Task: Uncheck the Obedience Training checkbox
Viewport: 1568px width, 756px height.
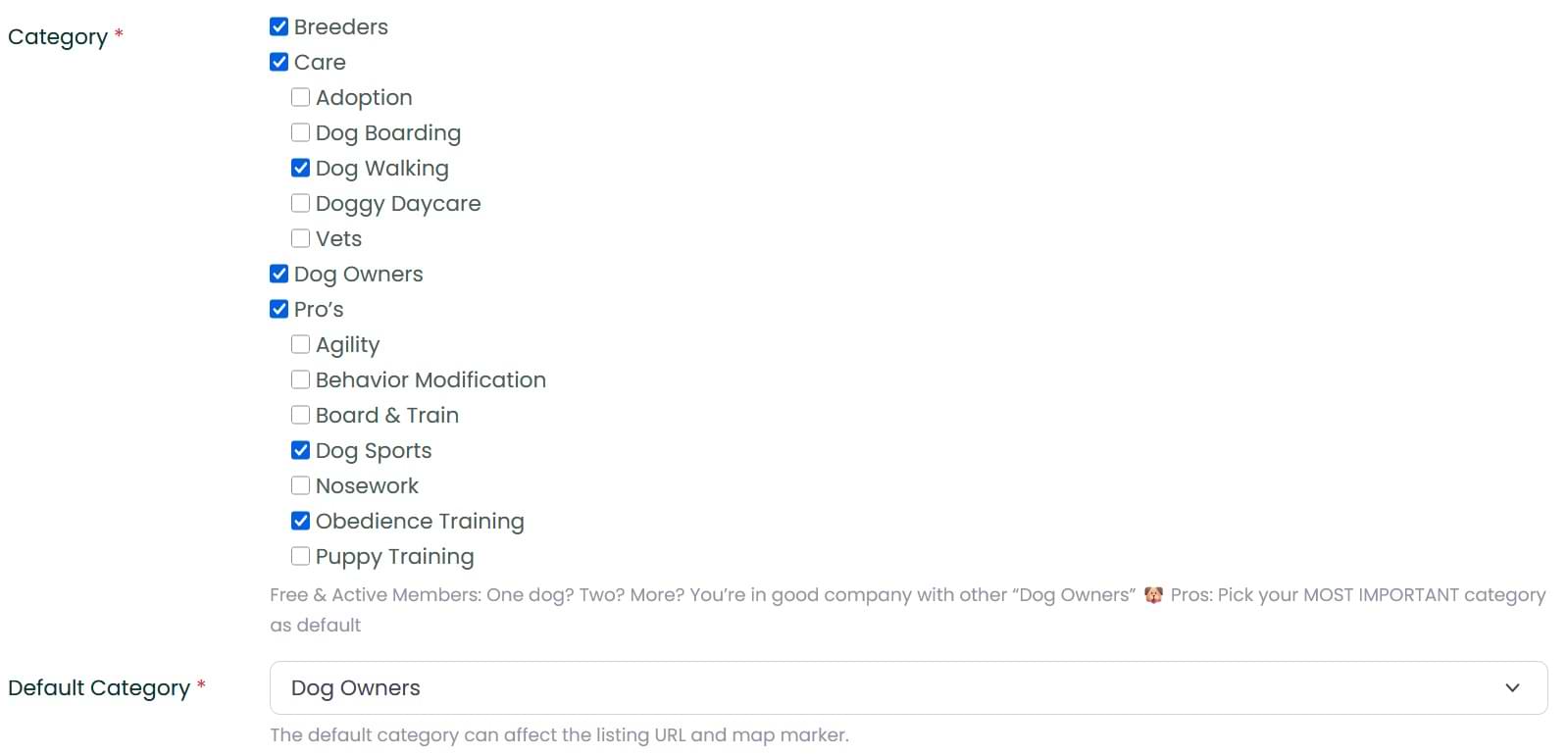Action: (301, 521)
